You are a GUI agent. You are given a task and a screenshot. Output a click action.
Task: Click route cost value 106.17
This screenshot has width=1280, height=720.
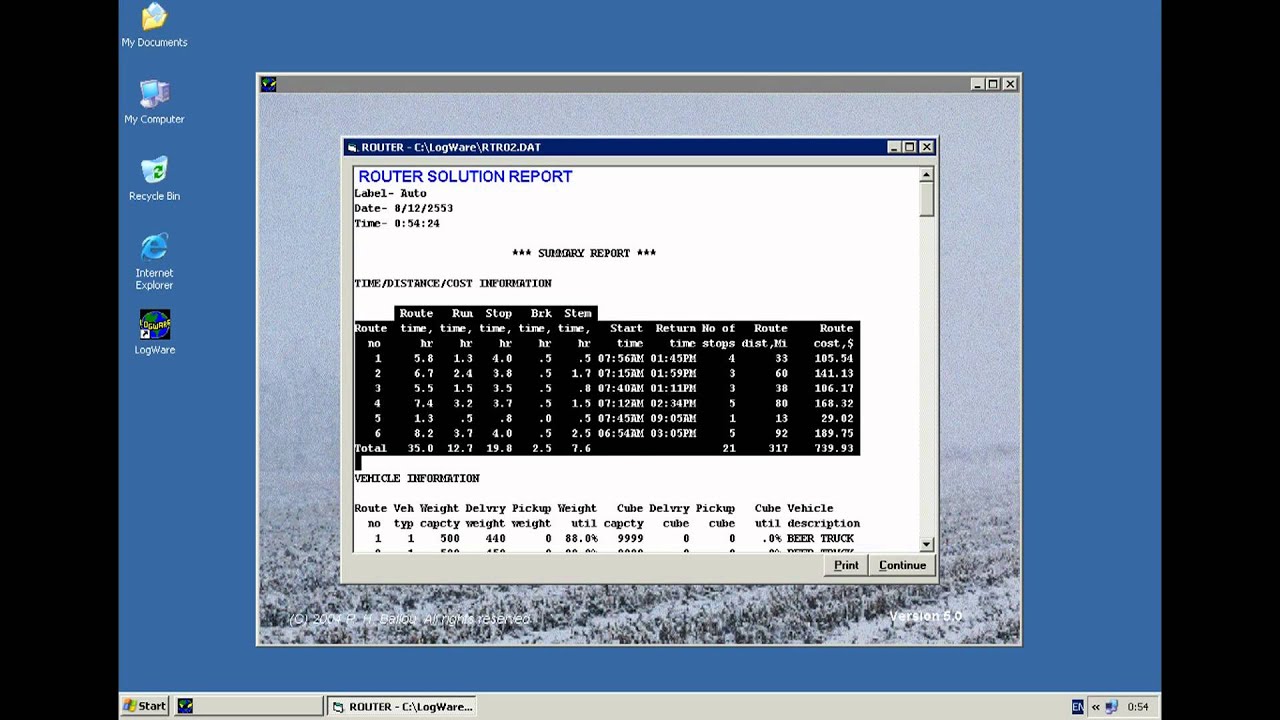coord(834,388)
